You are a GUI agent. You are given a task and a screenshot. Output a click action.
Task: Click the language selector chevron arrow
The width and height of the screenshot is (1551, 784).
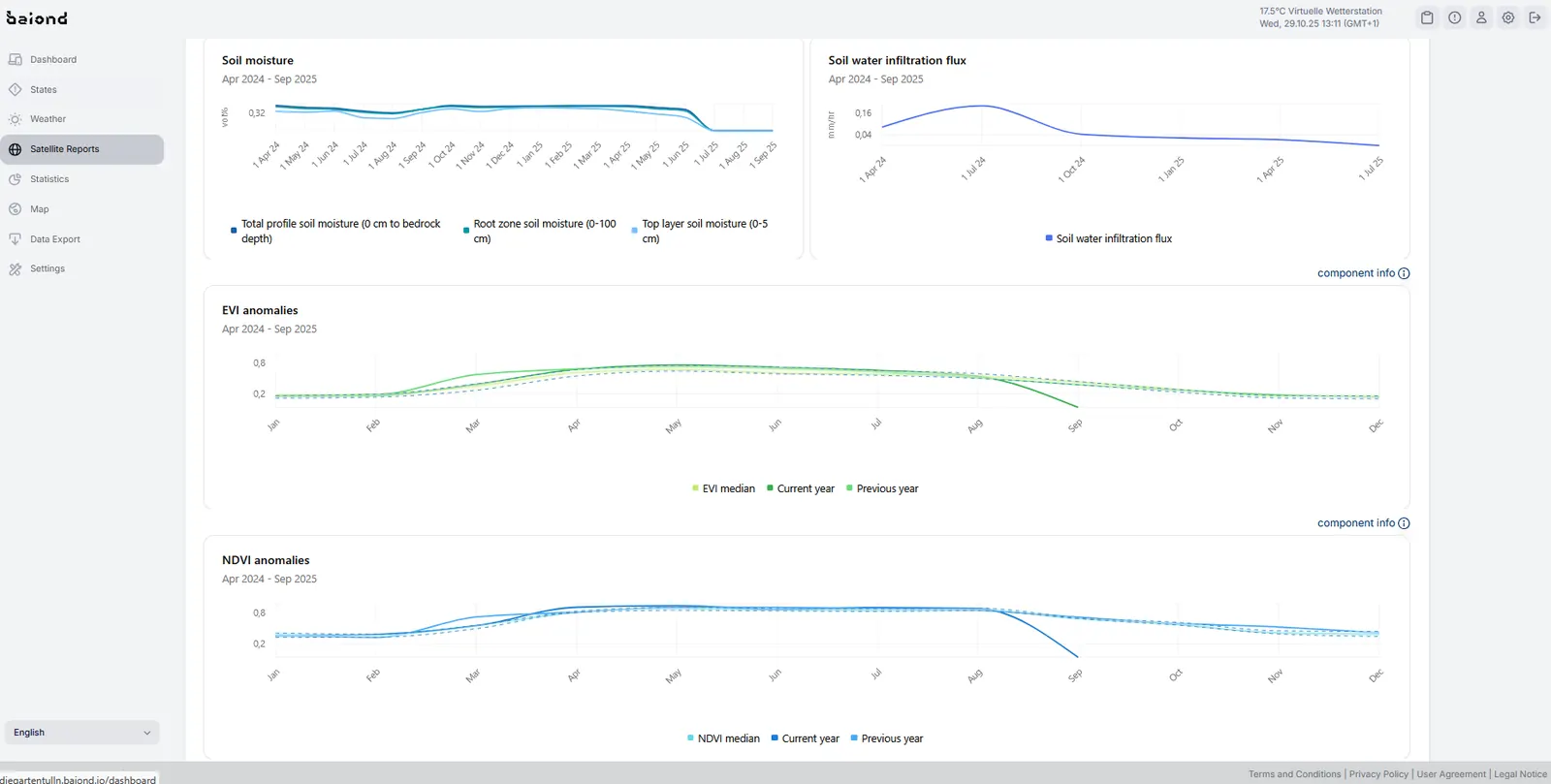click(147, 733)
